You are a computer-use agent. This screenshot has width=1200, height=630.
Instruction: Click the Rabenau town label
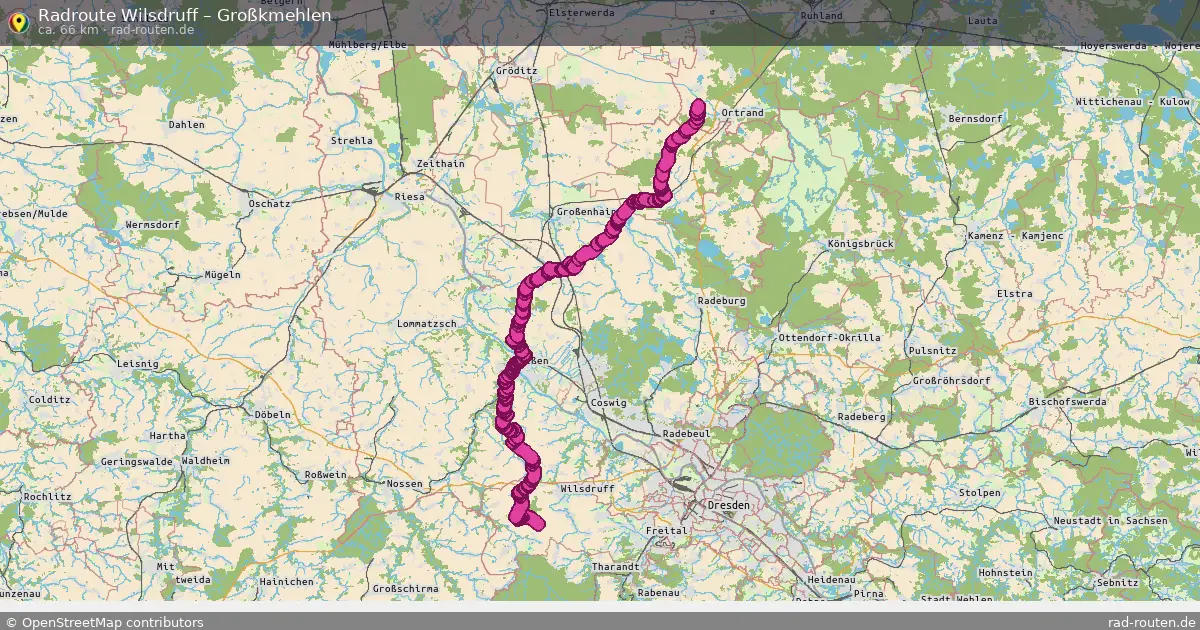pyautogui.click(x=657, y=592)
